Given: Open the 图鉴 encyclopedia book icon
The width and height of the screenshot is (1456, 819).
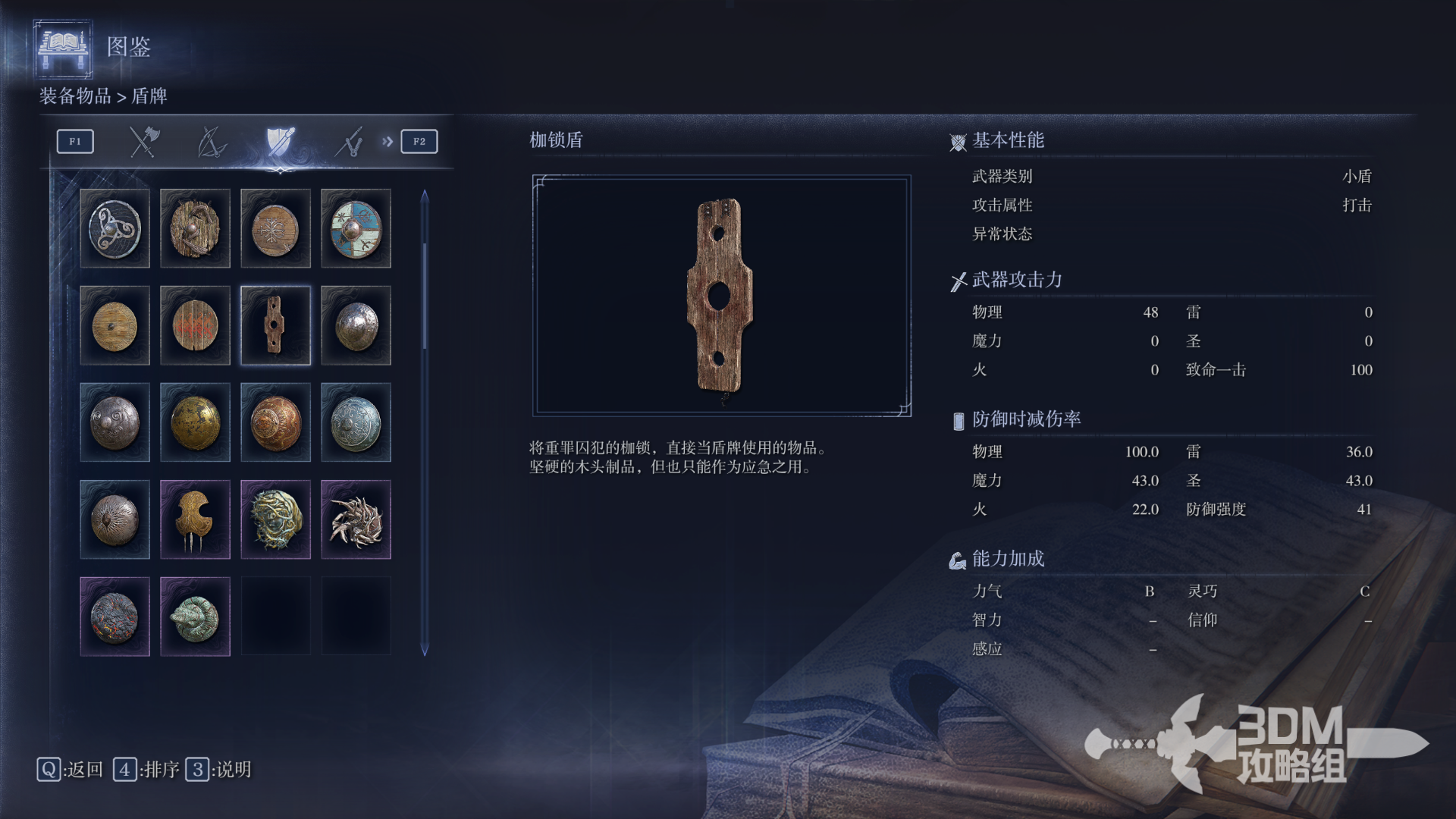Looking at the screenshot, I should point(63,49).
